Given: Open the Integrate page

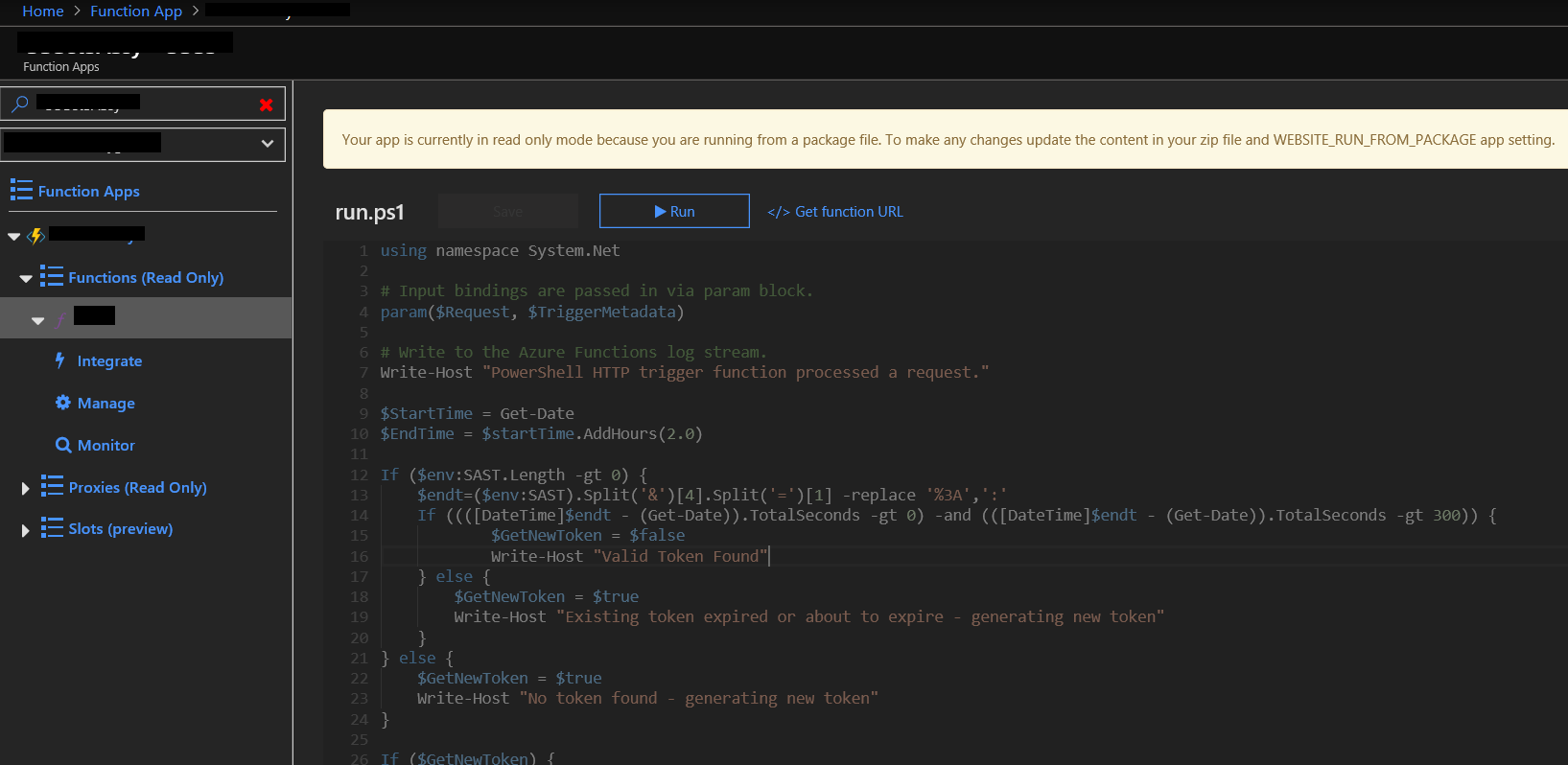Looking at the screenshot, I should tap(109, 361).
